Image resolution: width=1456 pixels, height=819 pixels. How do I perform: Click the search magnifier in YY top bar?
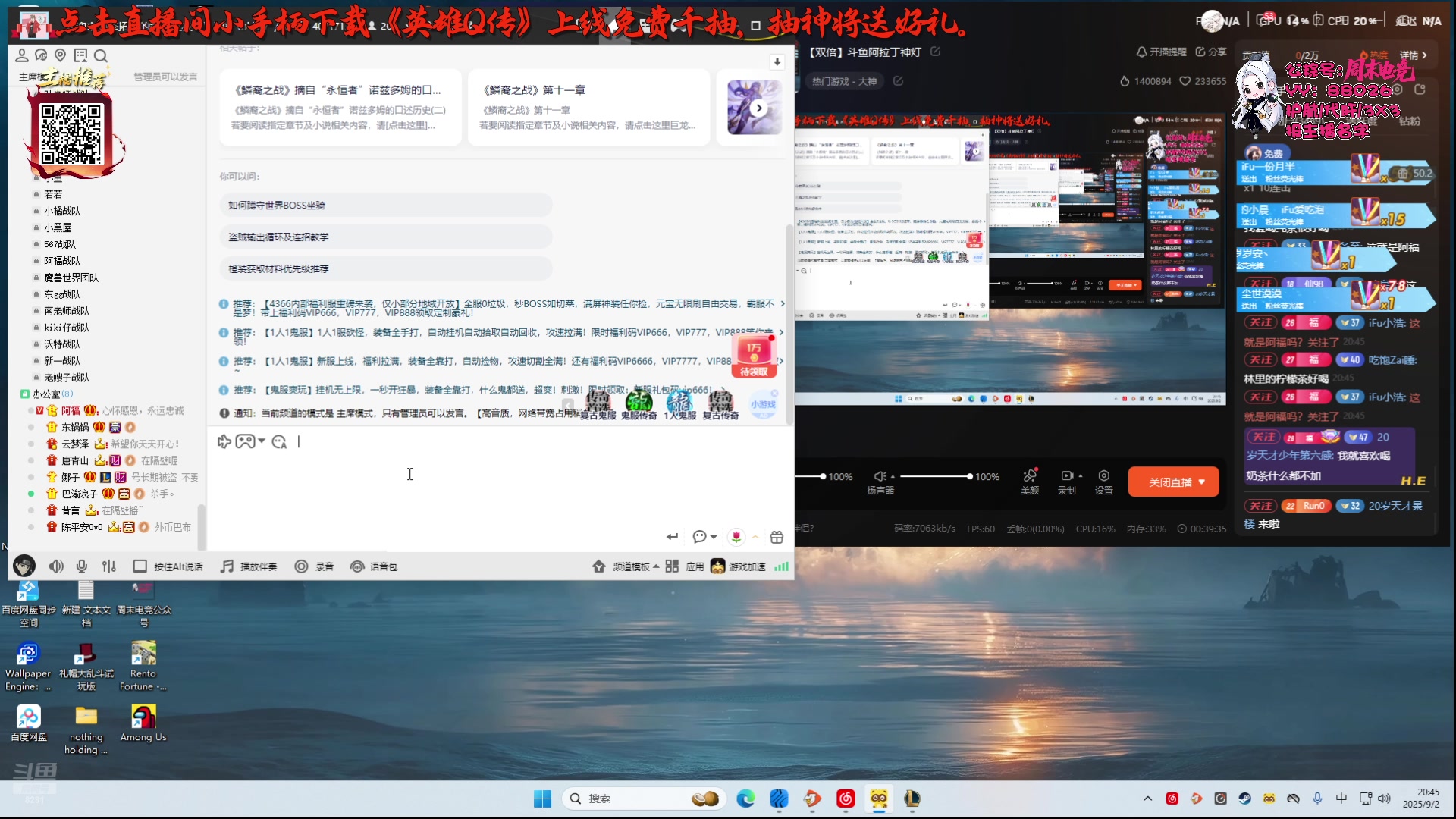[x=100, y=55]
